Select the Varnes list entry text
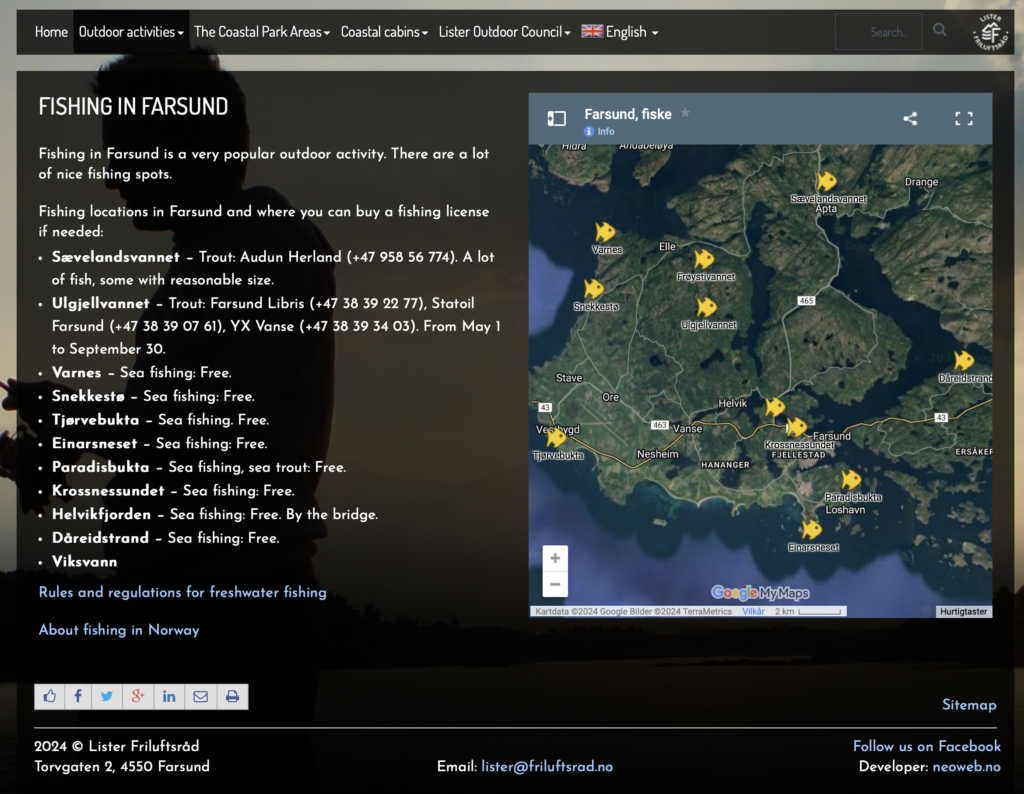 (142, 373)
